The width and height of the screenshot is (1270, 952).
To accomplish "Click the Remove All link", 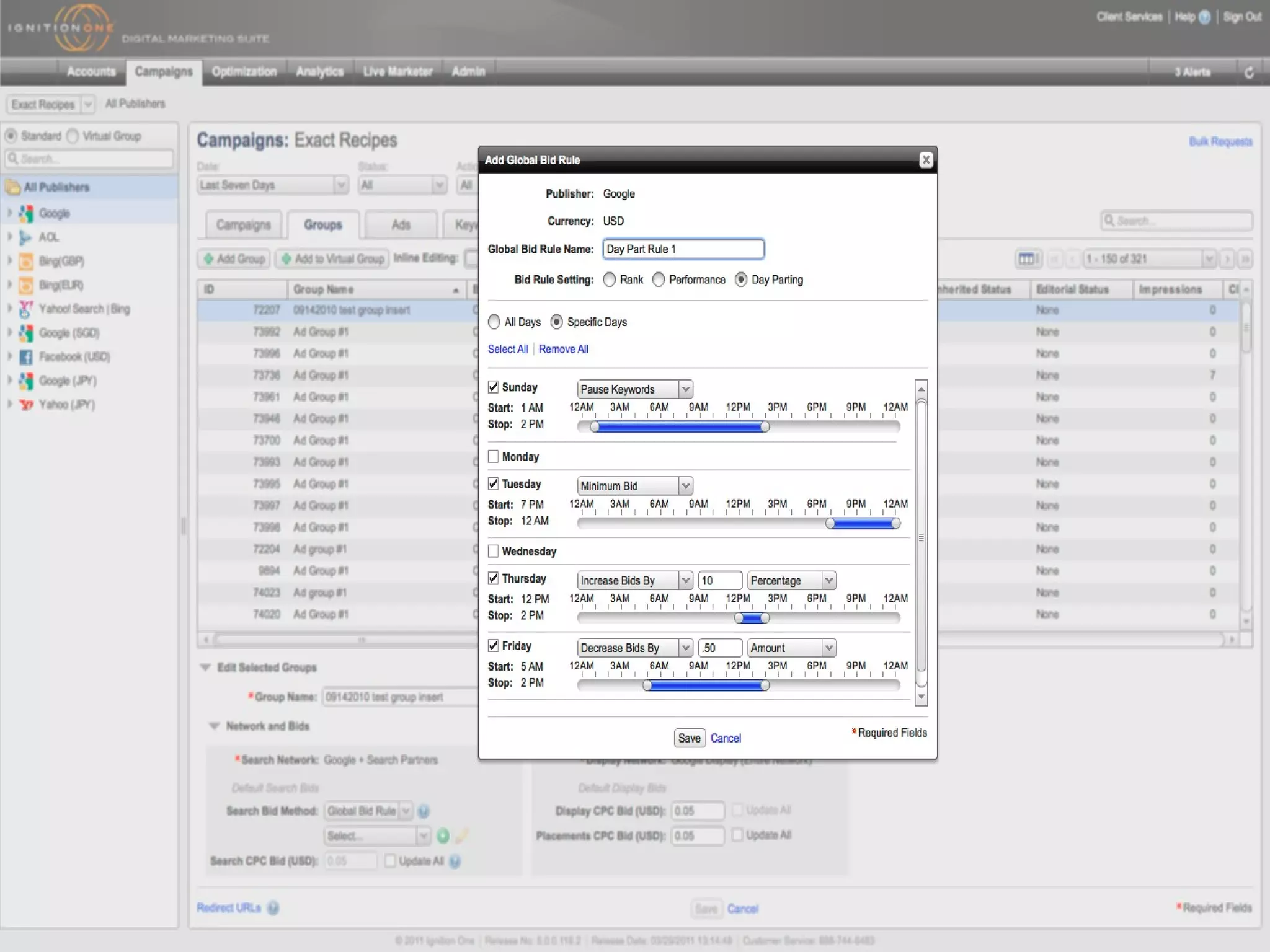I will pos(563,350).
